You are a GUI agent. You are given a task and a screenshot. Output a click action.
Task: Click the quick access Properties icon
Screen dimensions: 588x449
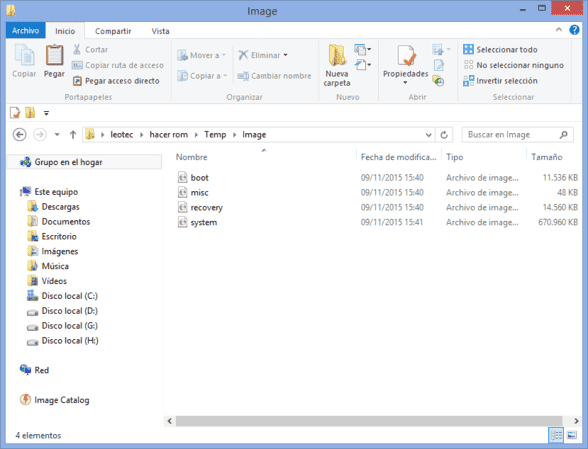click(15, 113)
